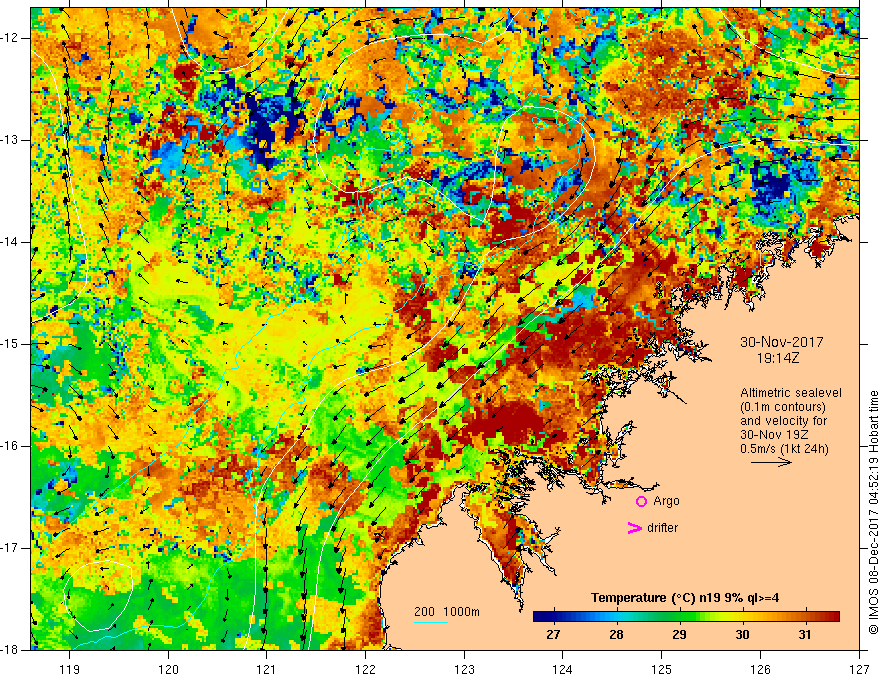Click the 'Temperature (°C) n19 9% ql>=4' title
The width and height of the screenshot is (880, 680).
(x=685, y=598)
